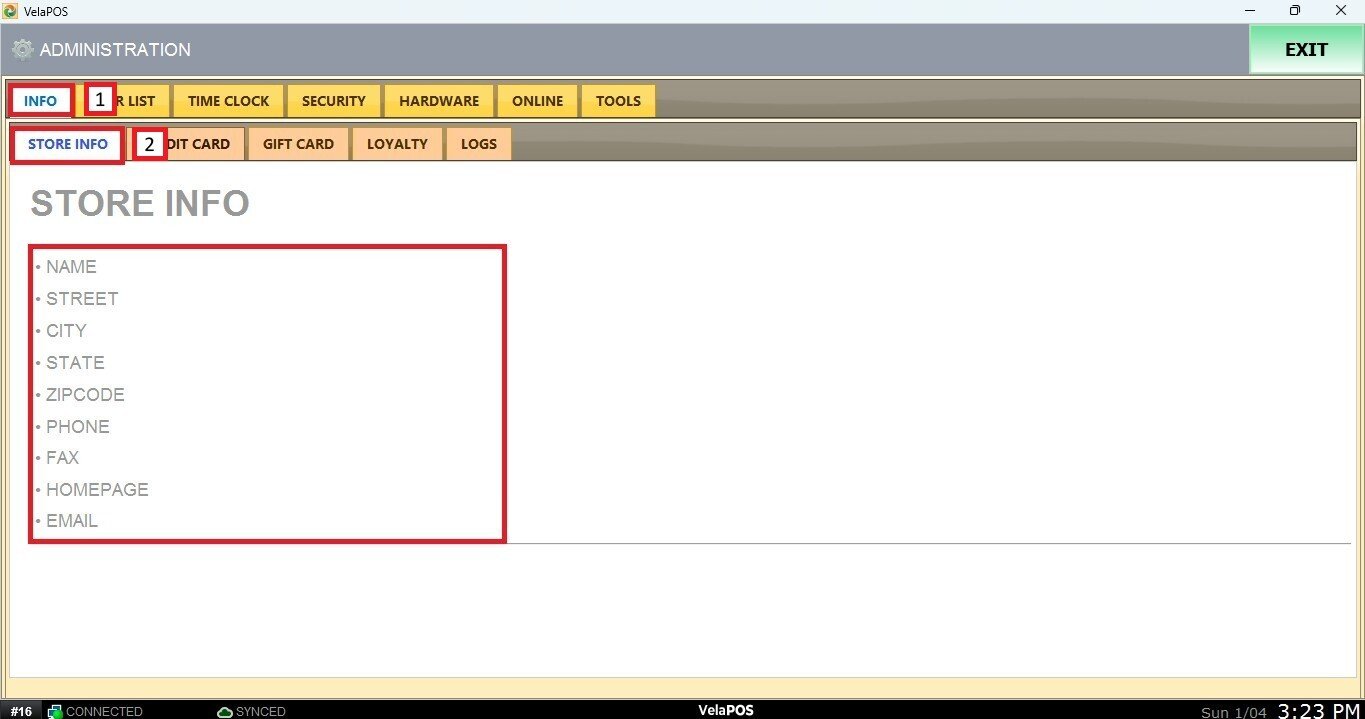Image resolution: width=1365 pixels, height=719 pixels.
Task: Open the TOOLS tab
Action: pyautogui.click(x=618, y=101)
